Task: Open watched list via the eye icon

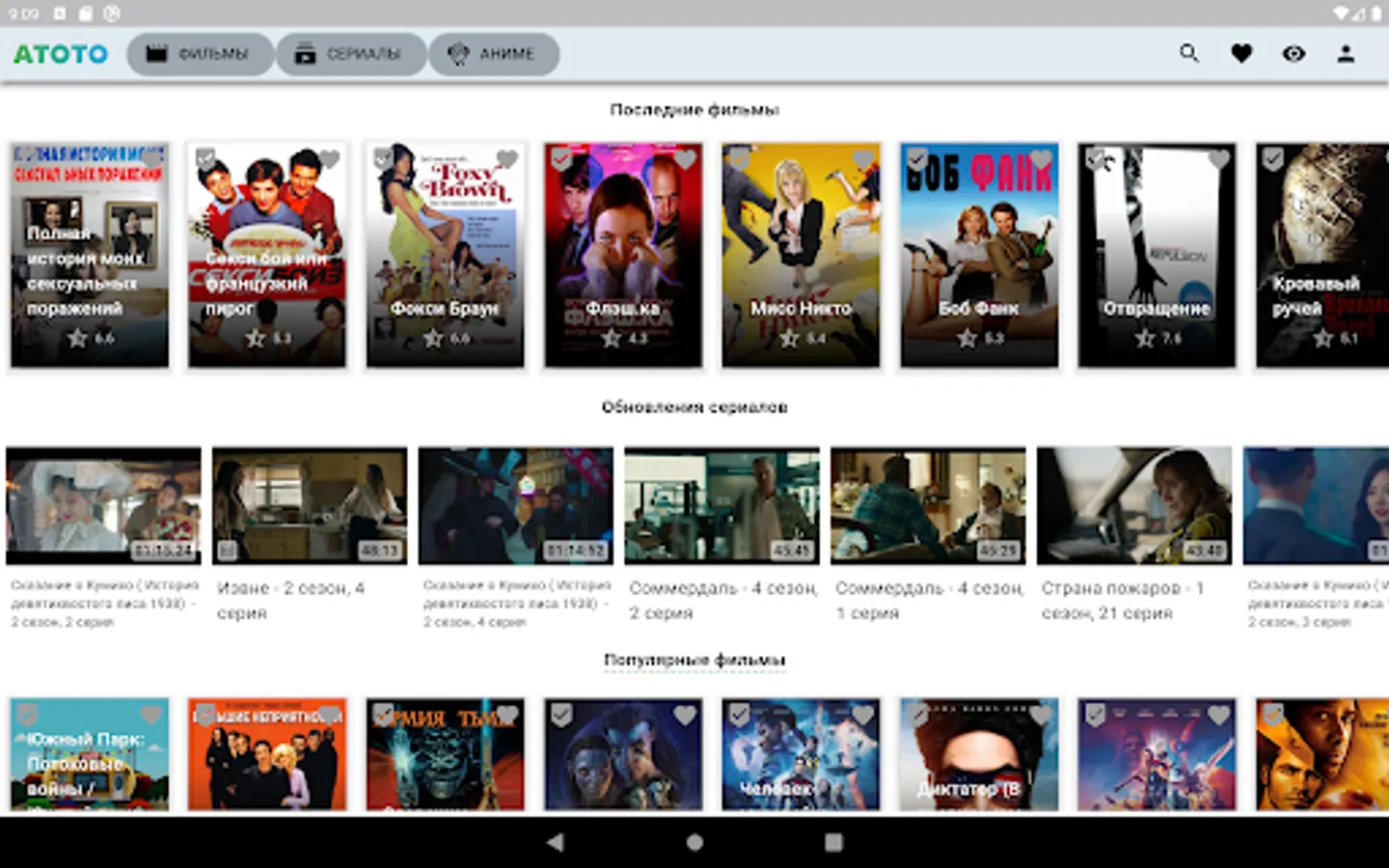Action: click(1294, 53)
